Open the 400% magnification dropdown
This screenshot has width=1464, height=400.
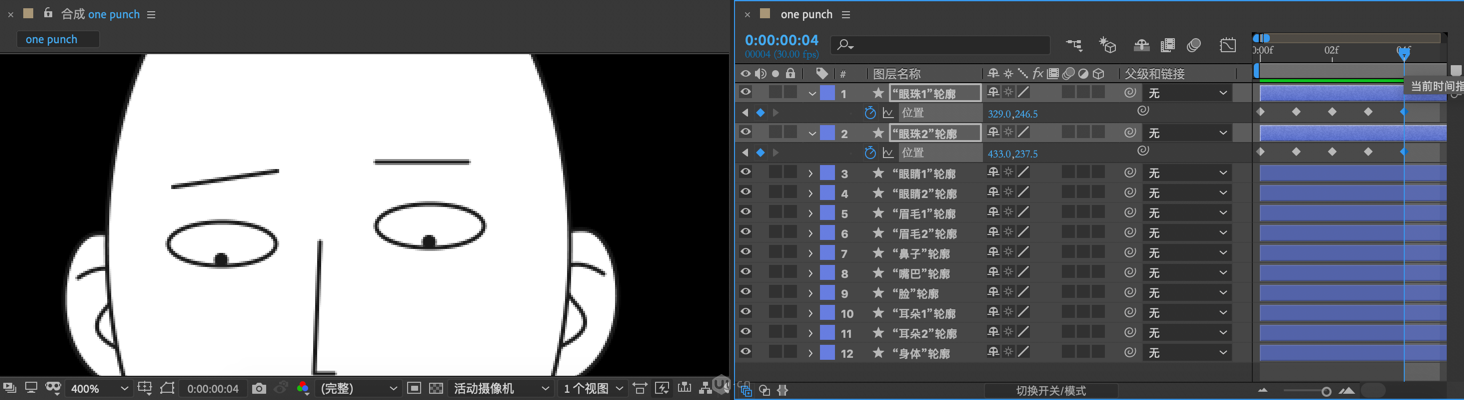pyautogui.click(x=99, y=388)
